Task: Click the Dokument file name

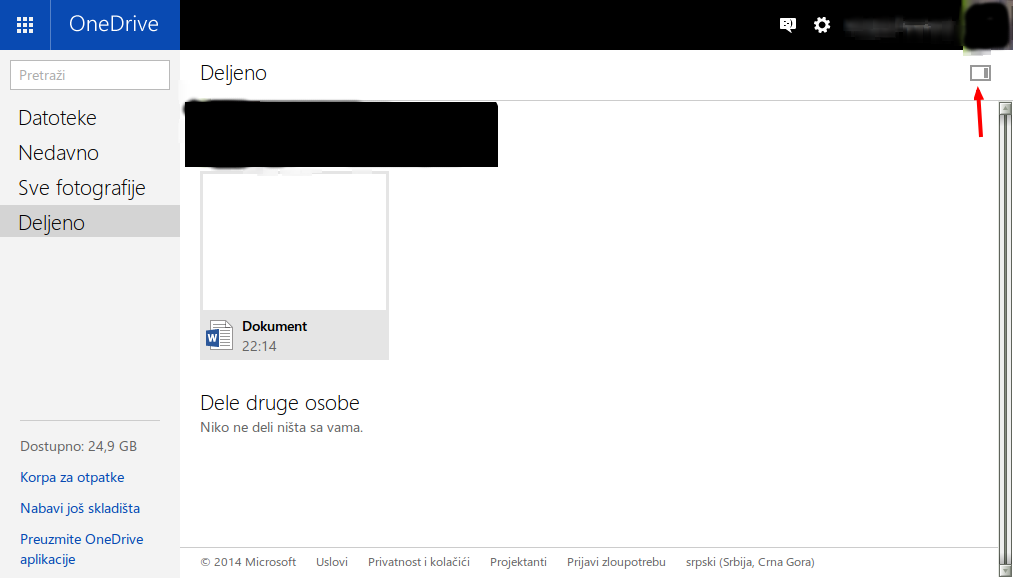Action: point(275,326)
